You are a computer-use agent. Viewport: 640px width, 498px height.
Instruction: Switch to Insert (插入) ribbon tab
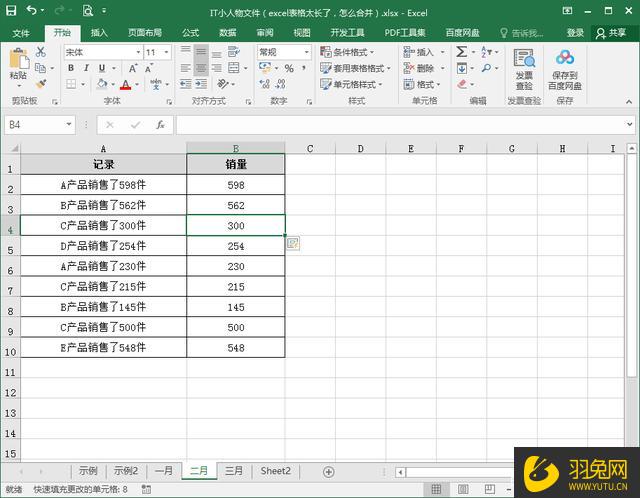click(x=99, y=33)
